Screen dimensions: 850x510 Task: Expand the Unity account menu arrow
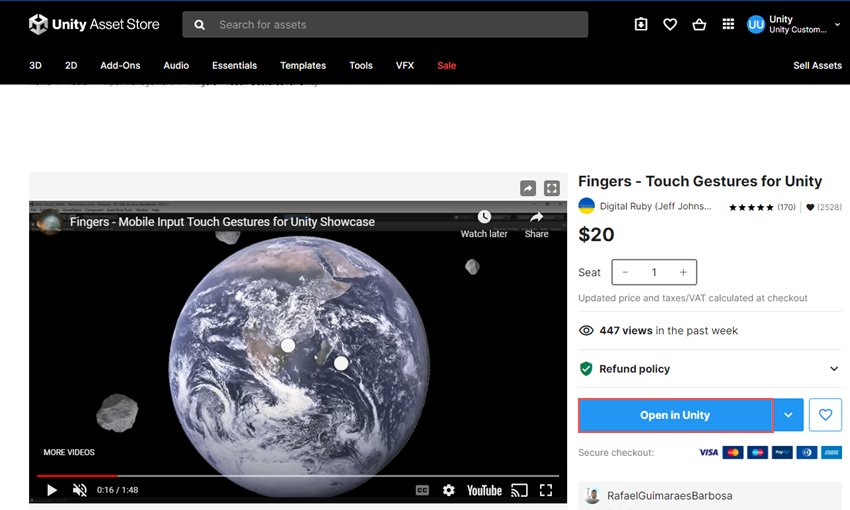click(838, 24)
